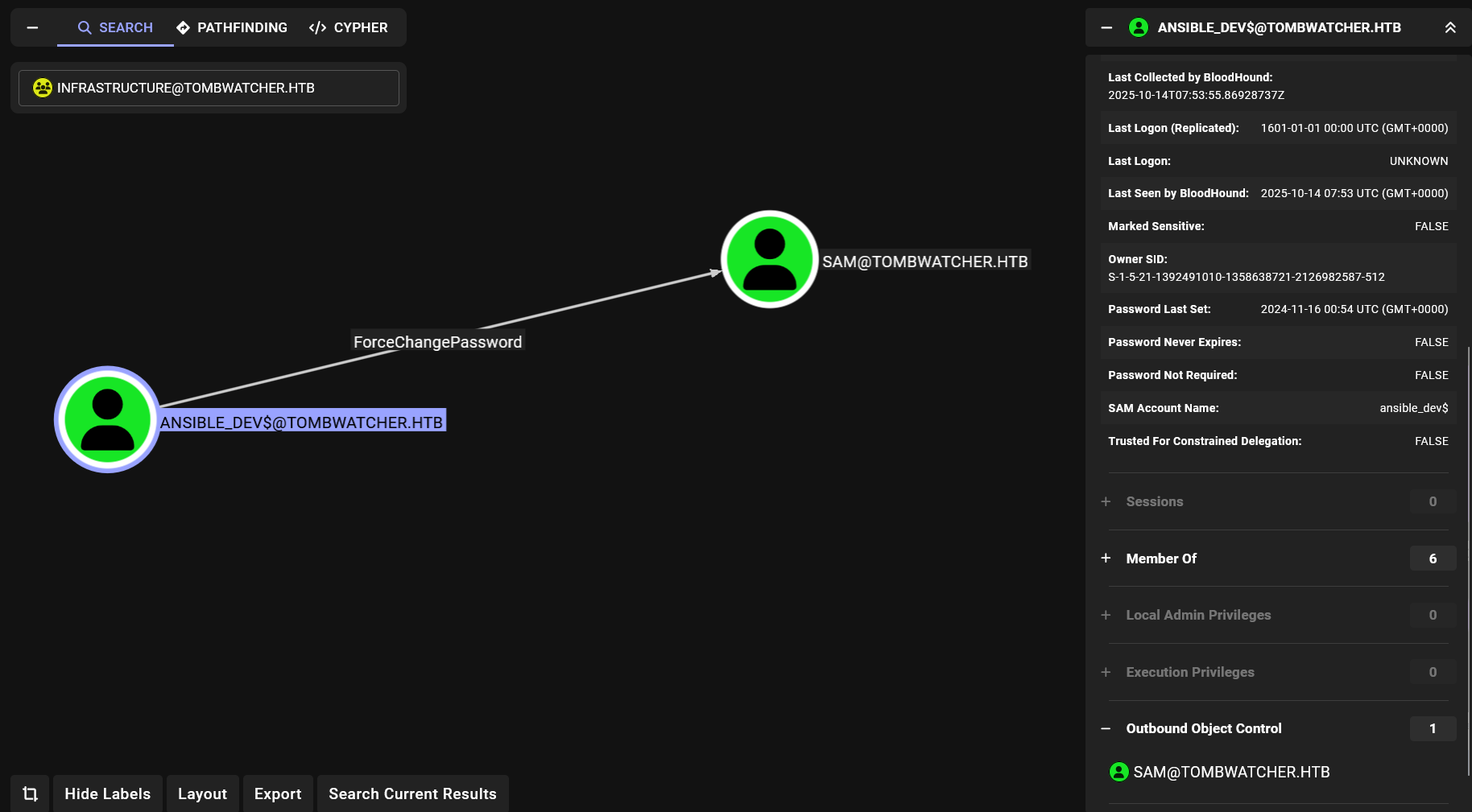Screen dimensions: 1472x812
Task: Click the green user icon in panel header
Action: click(1138, 27)
